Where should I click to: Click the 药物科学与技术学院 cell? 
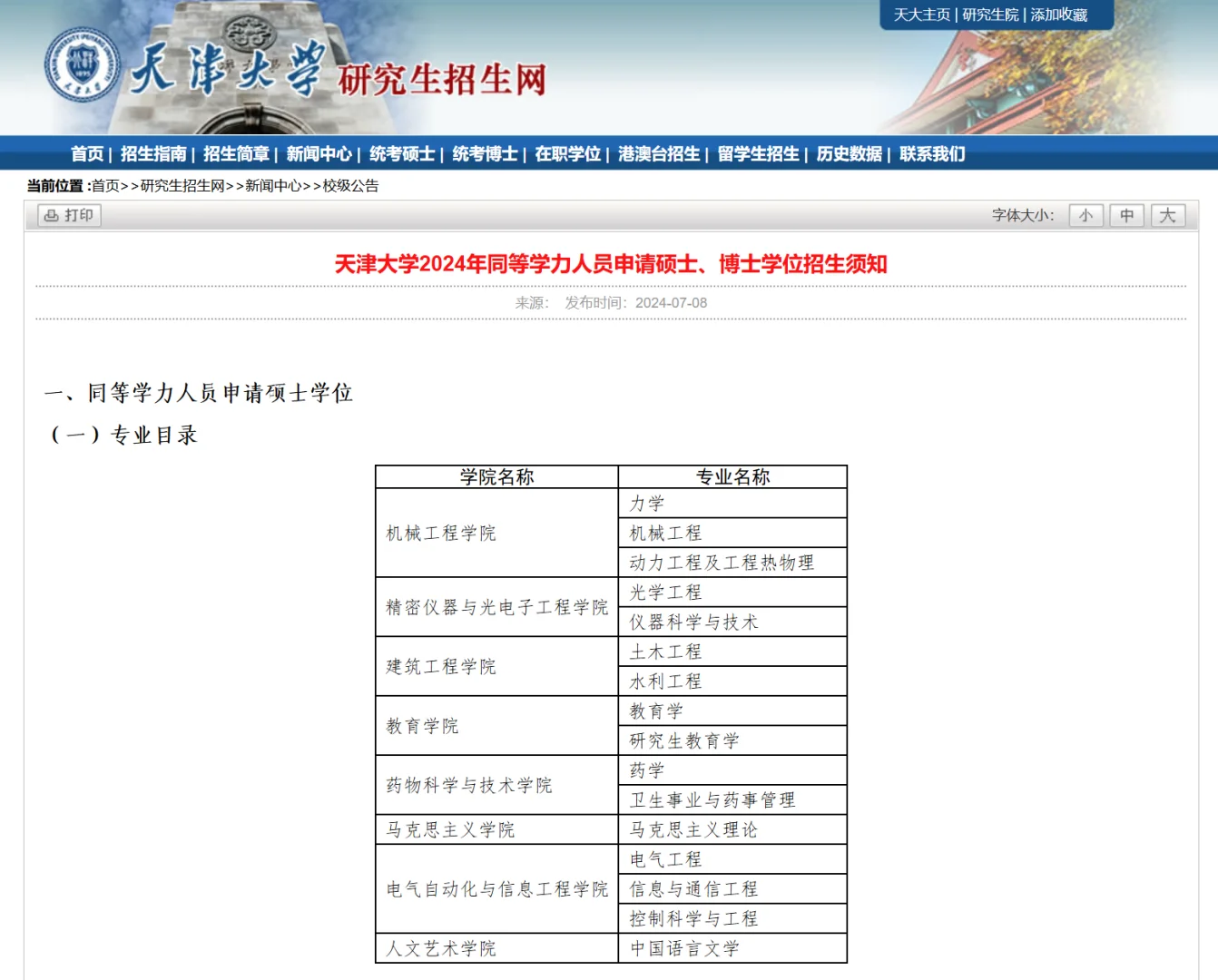click(x=496, y=785)
